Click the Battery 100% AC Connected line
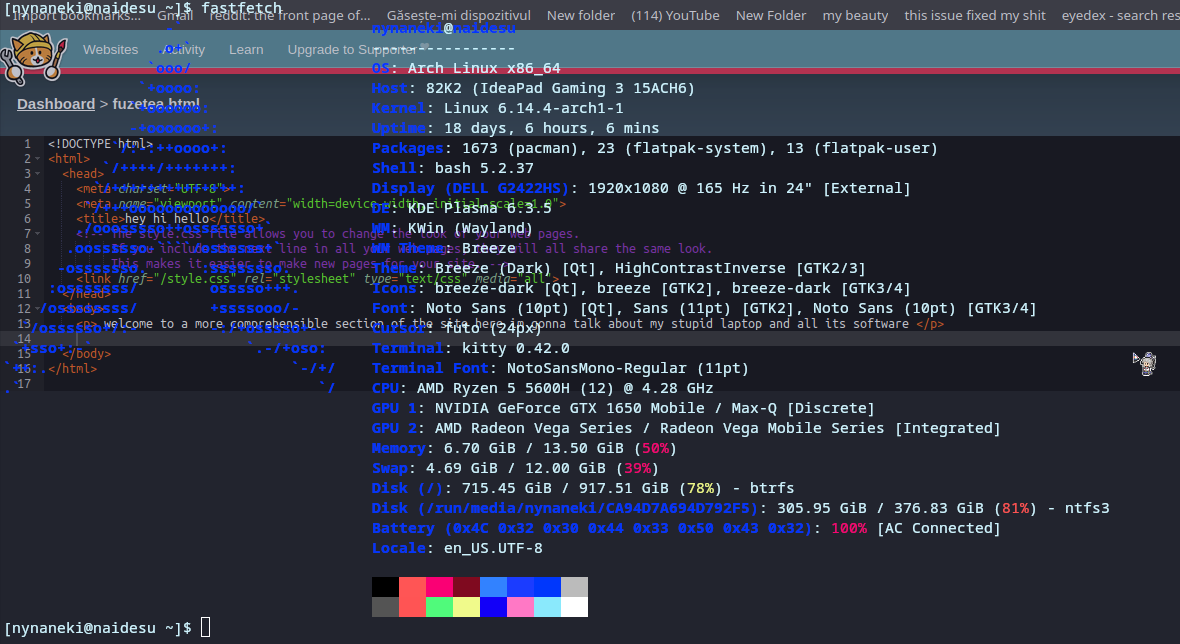 (x=686, y=528)
